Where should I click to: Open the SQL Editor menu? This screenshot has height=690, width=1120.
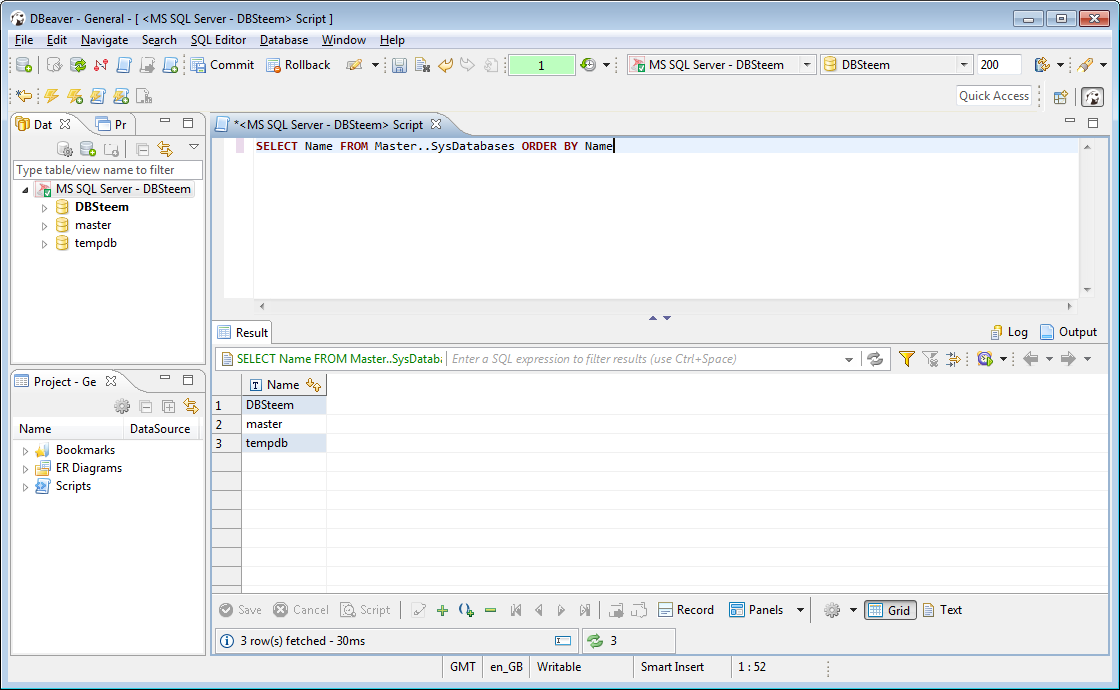point(218,40)
